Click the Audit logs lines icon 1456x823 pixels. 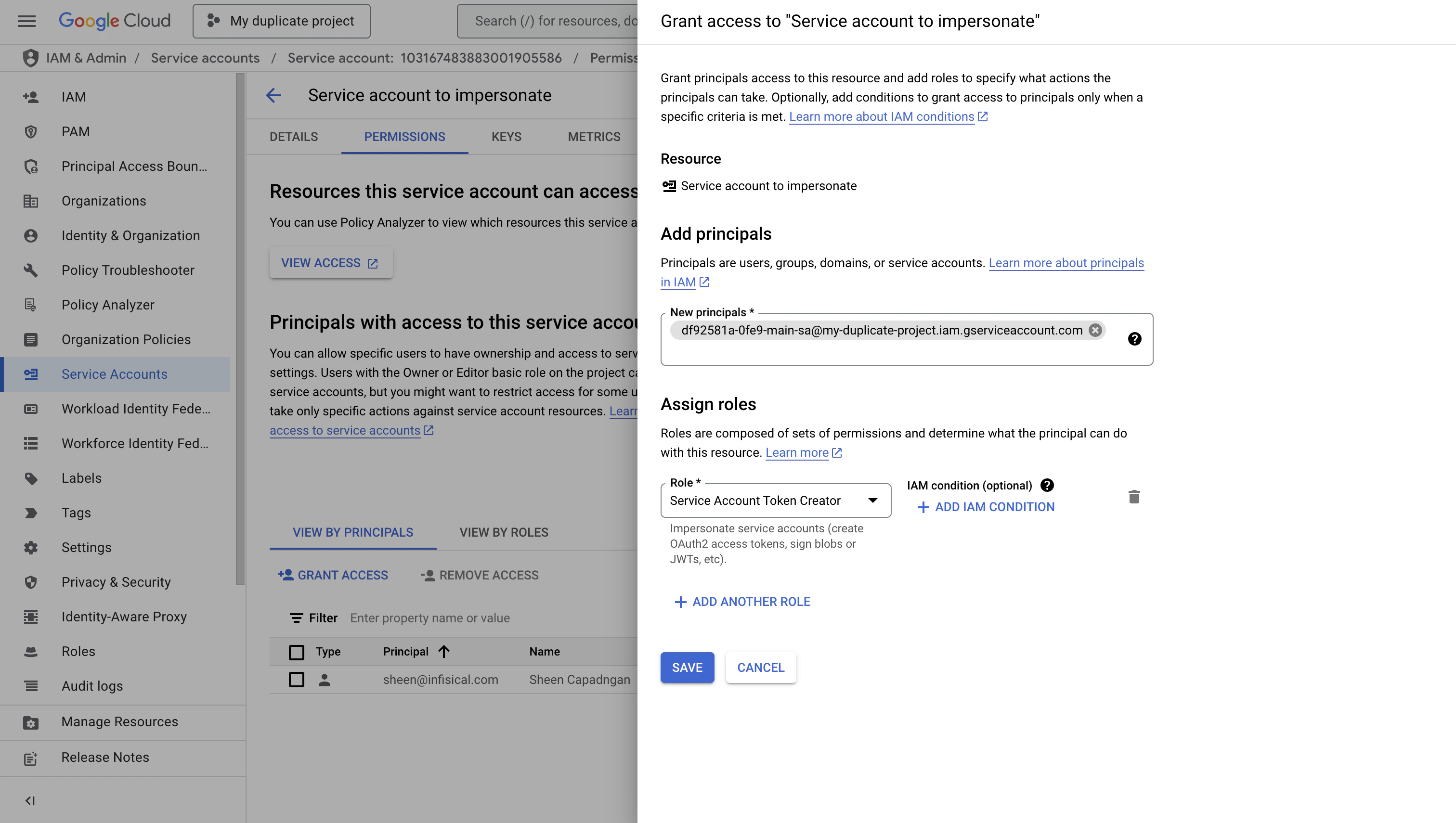click(31, 686)
